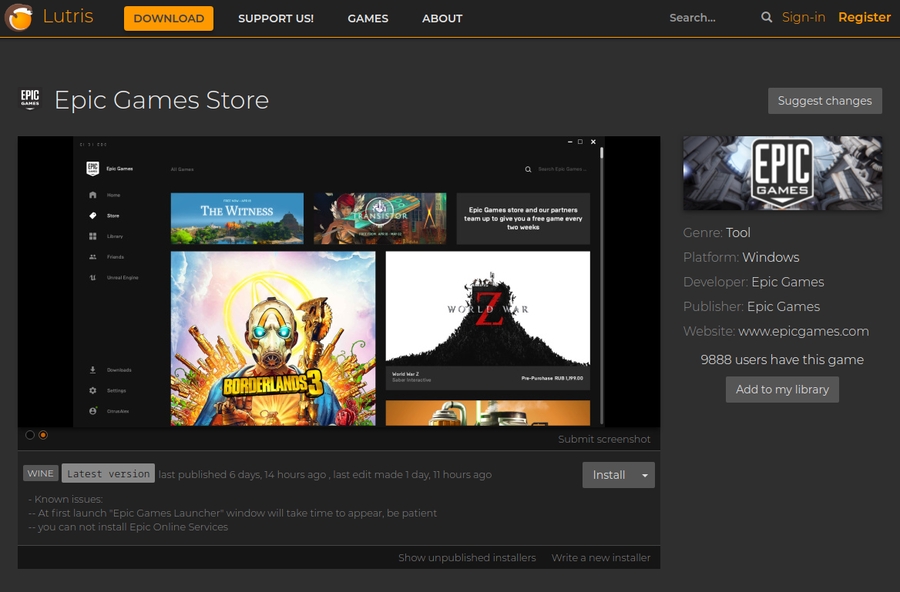The height and width of the screenshot is (592, 900).
Task: Click the Submit screenshot link
Action: click(604, 439)
